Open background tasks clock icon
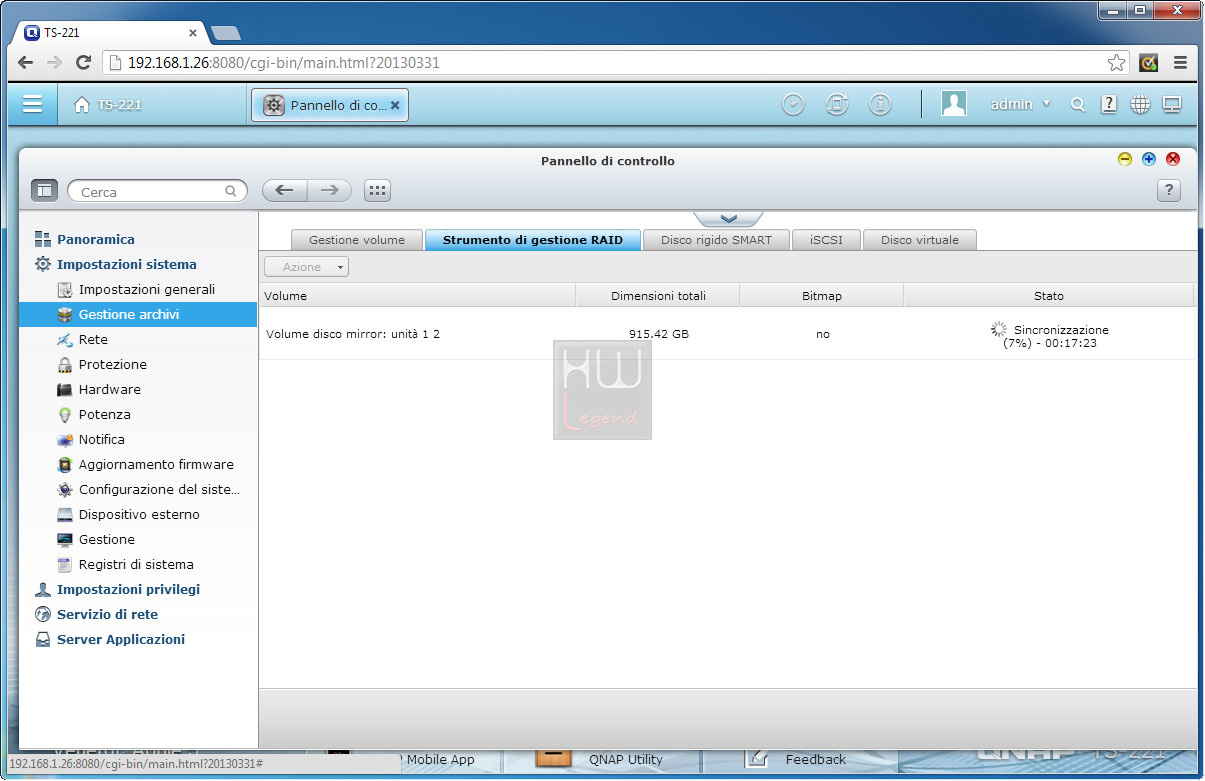This screenshot has width=1205, height=781. point(793,104)
